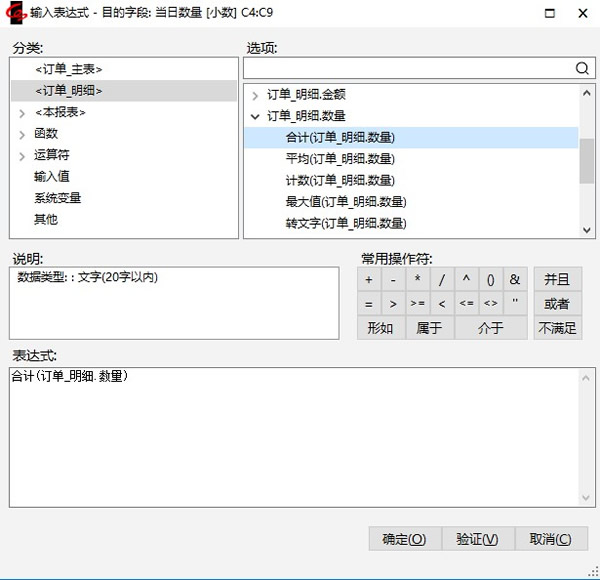The image size is (600, 580).
Task: Insert the less-than operator
Action: click(x=442, y=304)
